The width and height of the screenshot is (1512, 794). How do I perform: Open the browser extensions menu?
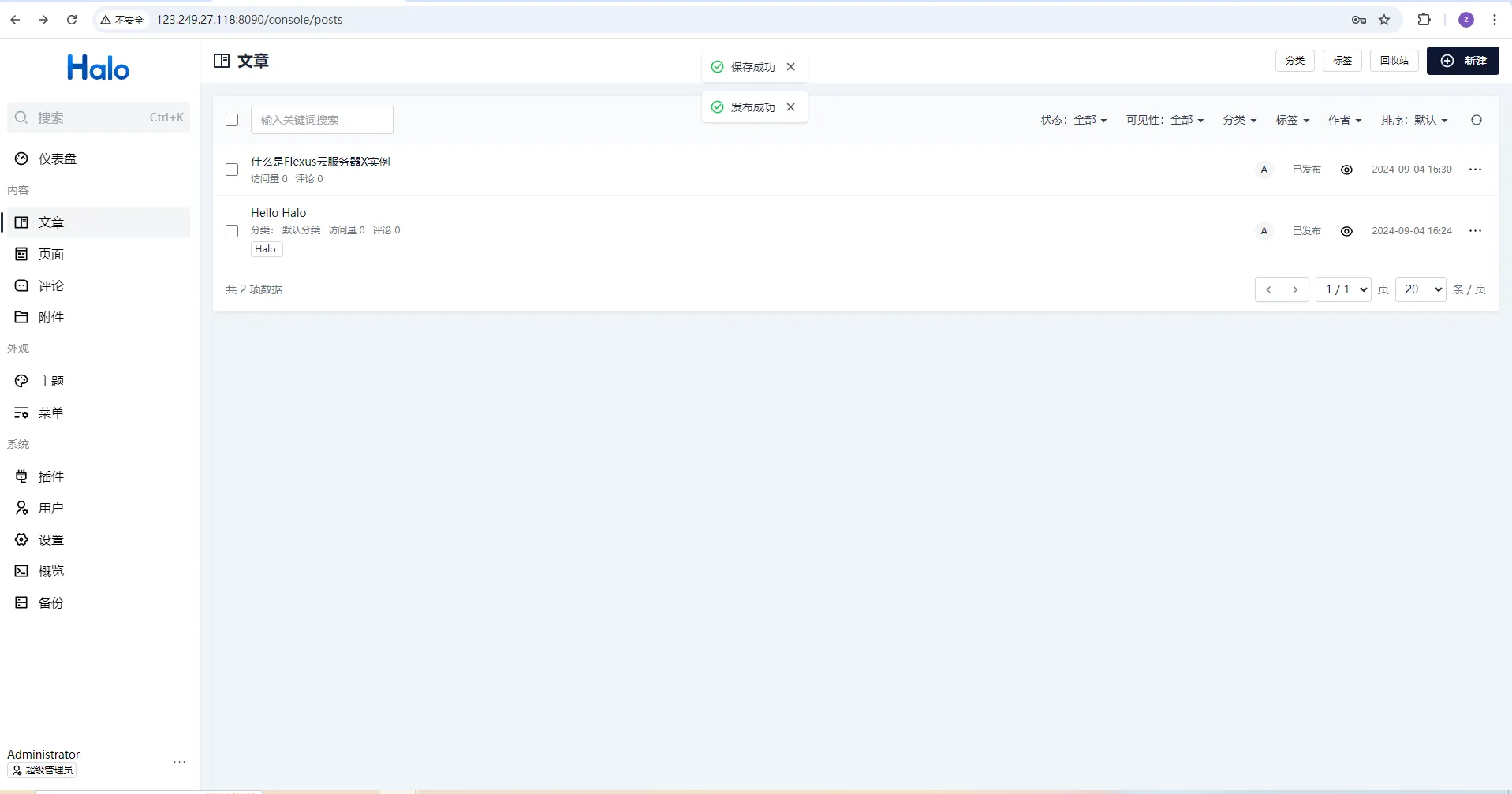pyautogui.click(x=1424, y=20)
